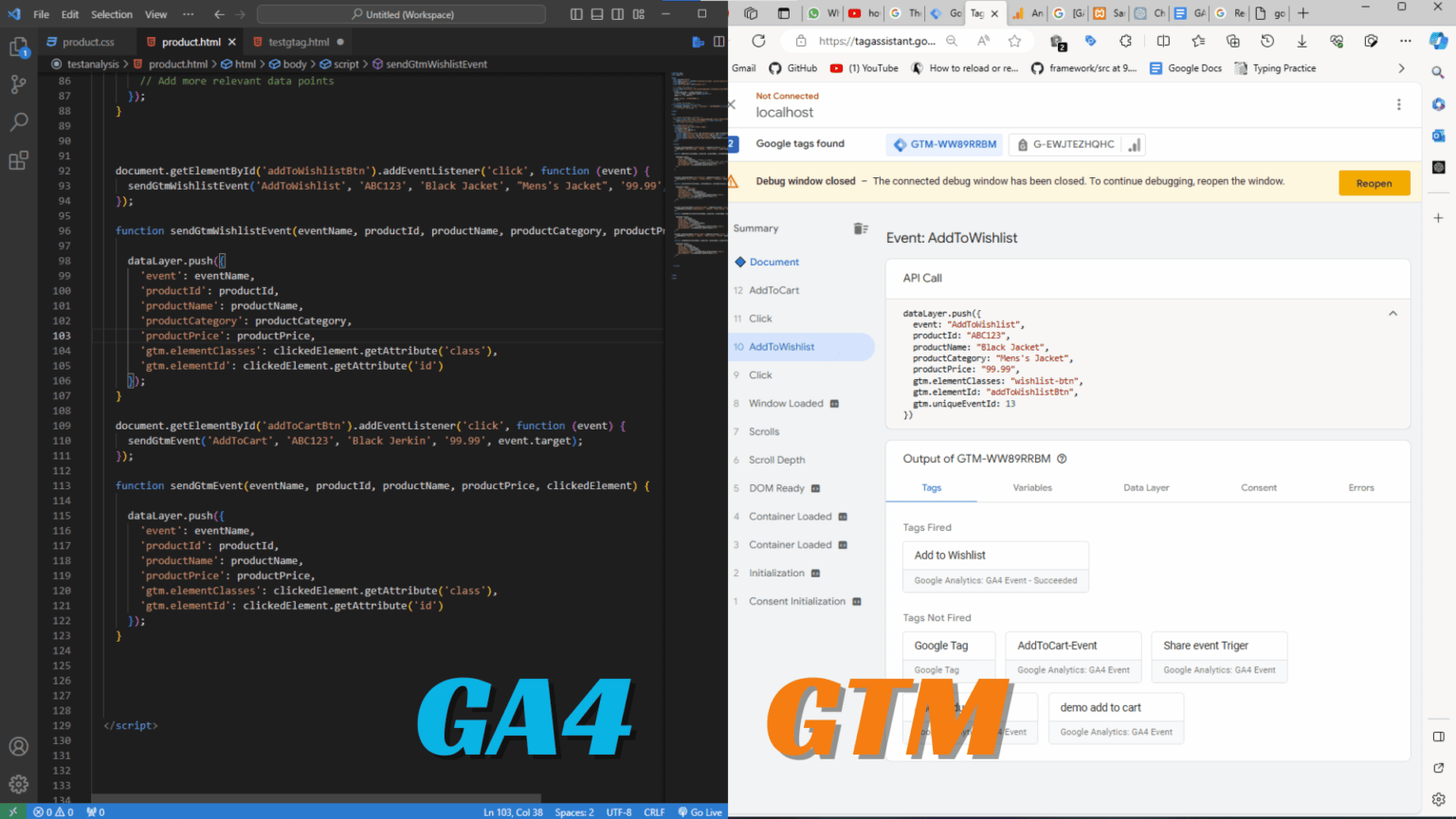Open the Downloads icon in the browser toolbar
Viewport: 1456px width, 819px height.
tap(1301, 42)
